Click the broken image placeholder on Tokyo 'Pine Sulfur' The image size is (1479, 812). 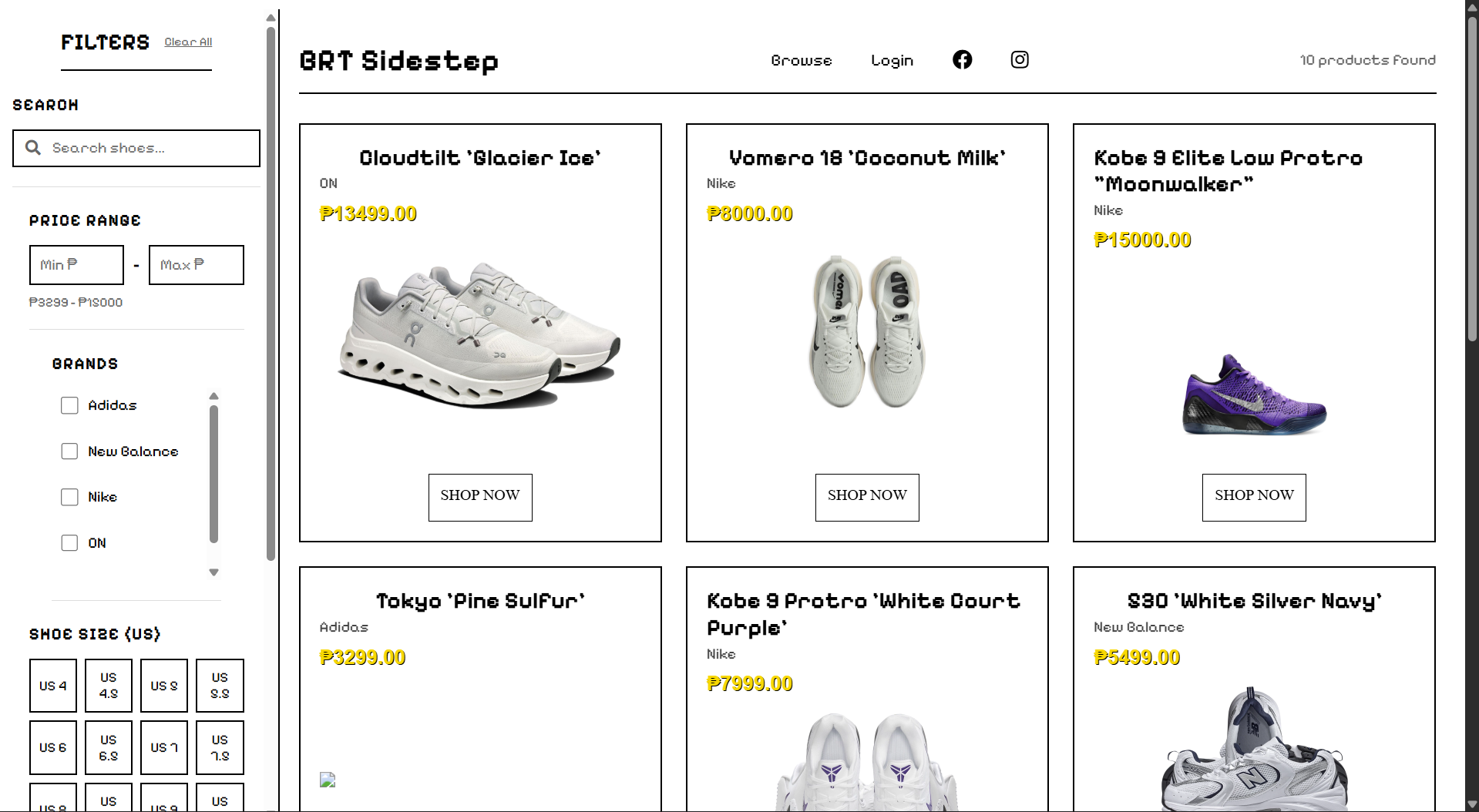(x=327, y=779)
